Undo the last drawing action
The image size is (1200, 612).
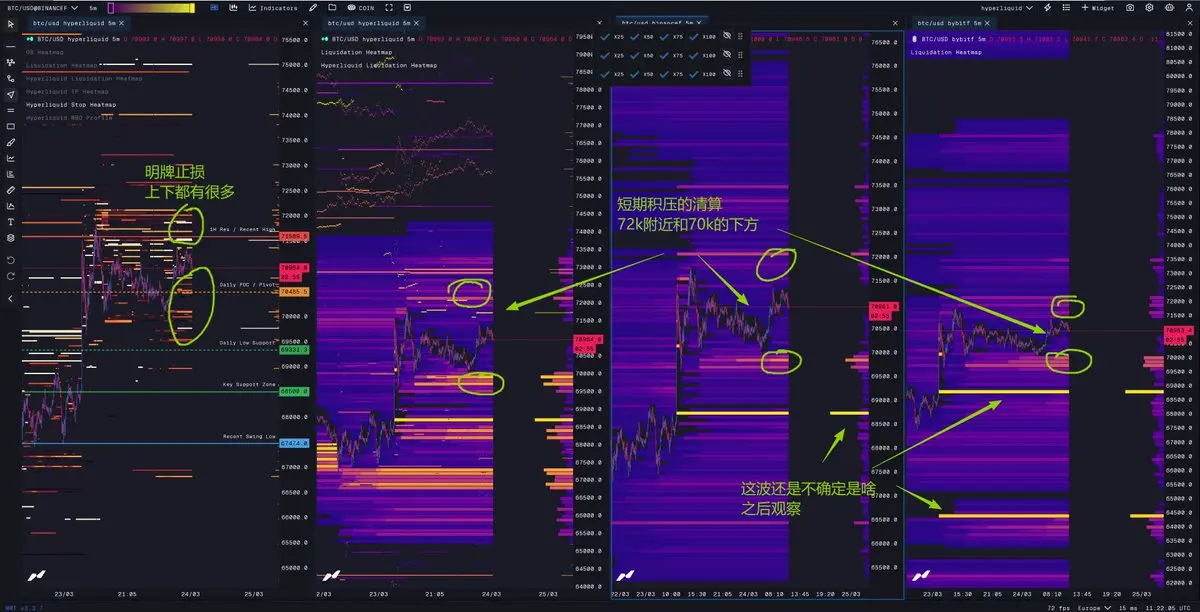click(x=11, y=260)
